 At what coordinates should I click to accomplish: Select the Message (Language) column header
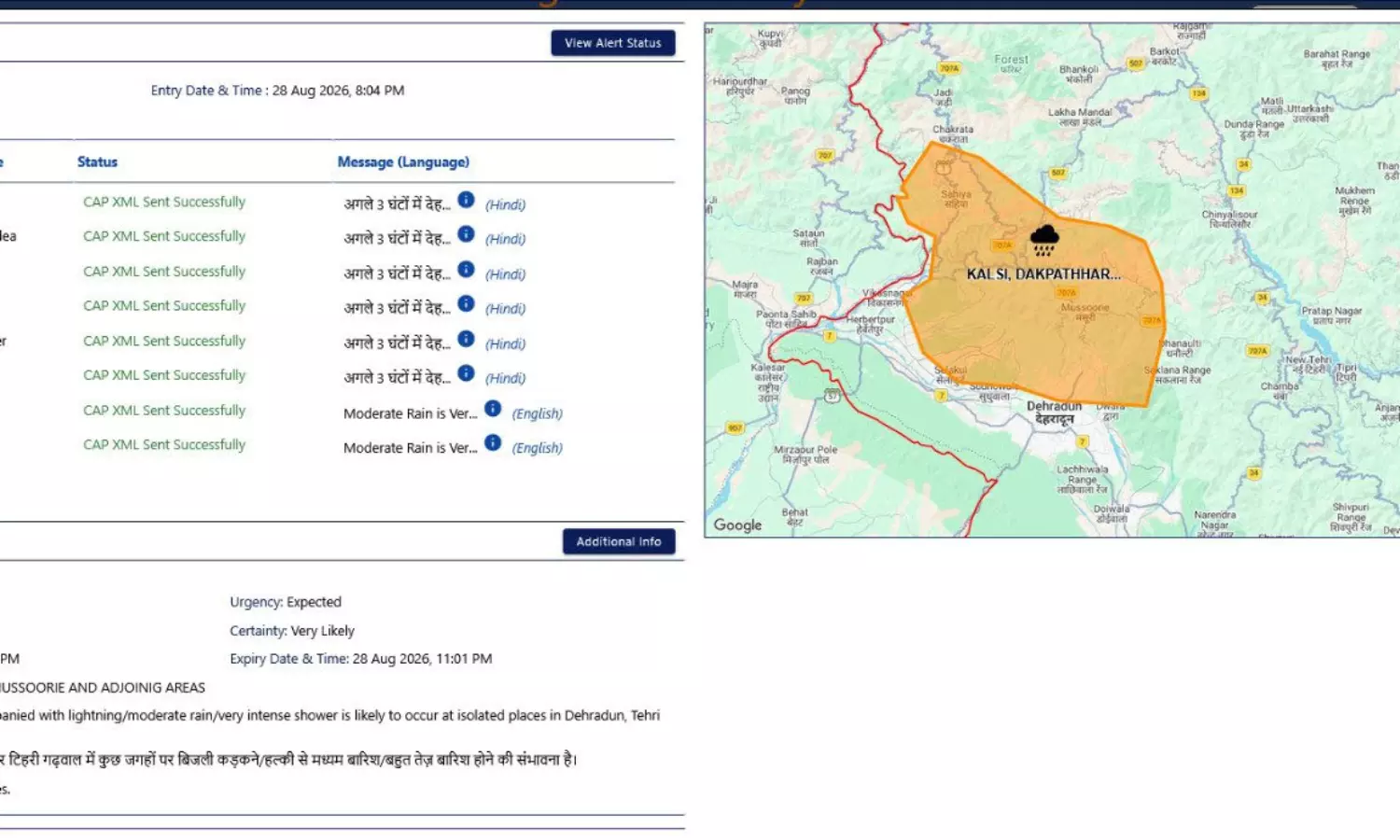click(403, 161)
